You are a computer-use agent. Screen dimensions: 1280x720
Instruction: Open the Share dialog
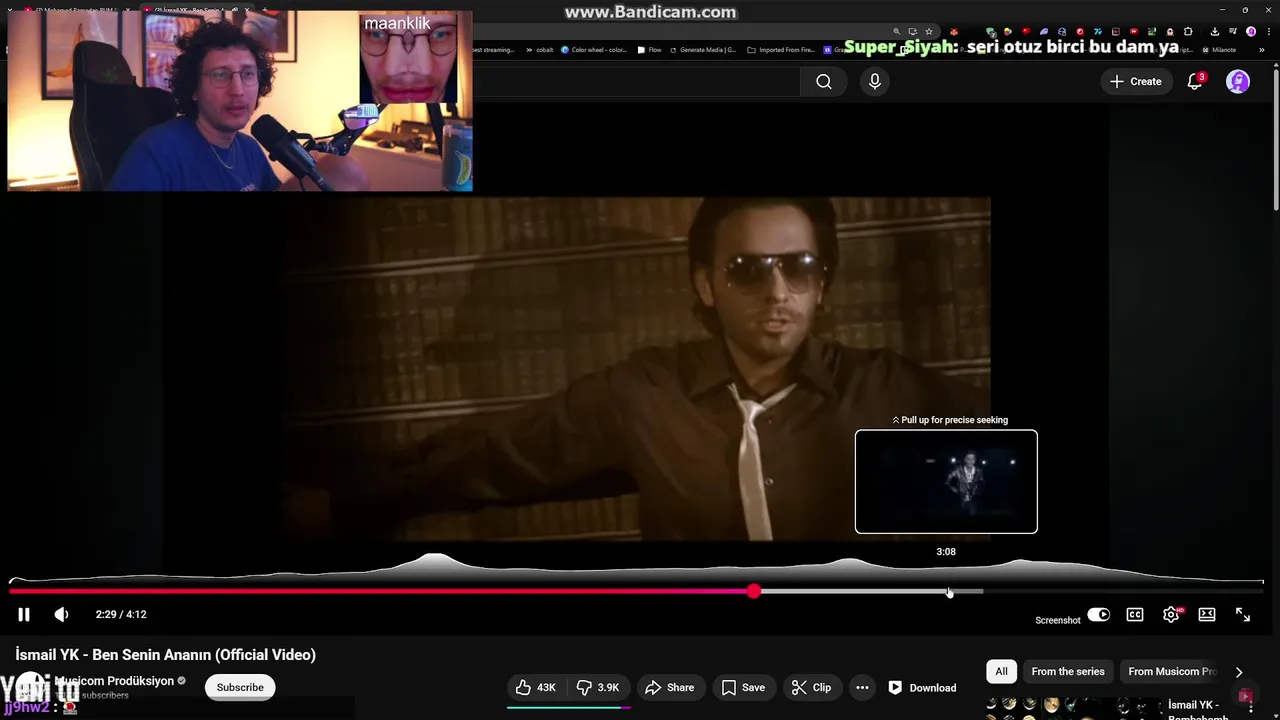tap(669, 687)
